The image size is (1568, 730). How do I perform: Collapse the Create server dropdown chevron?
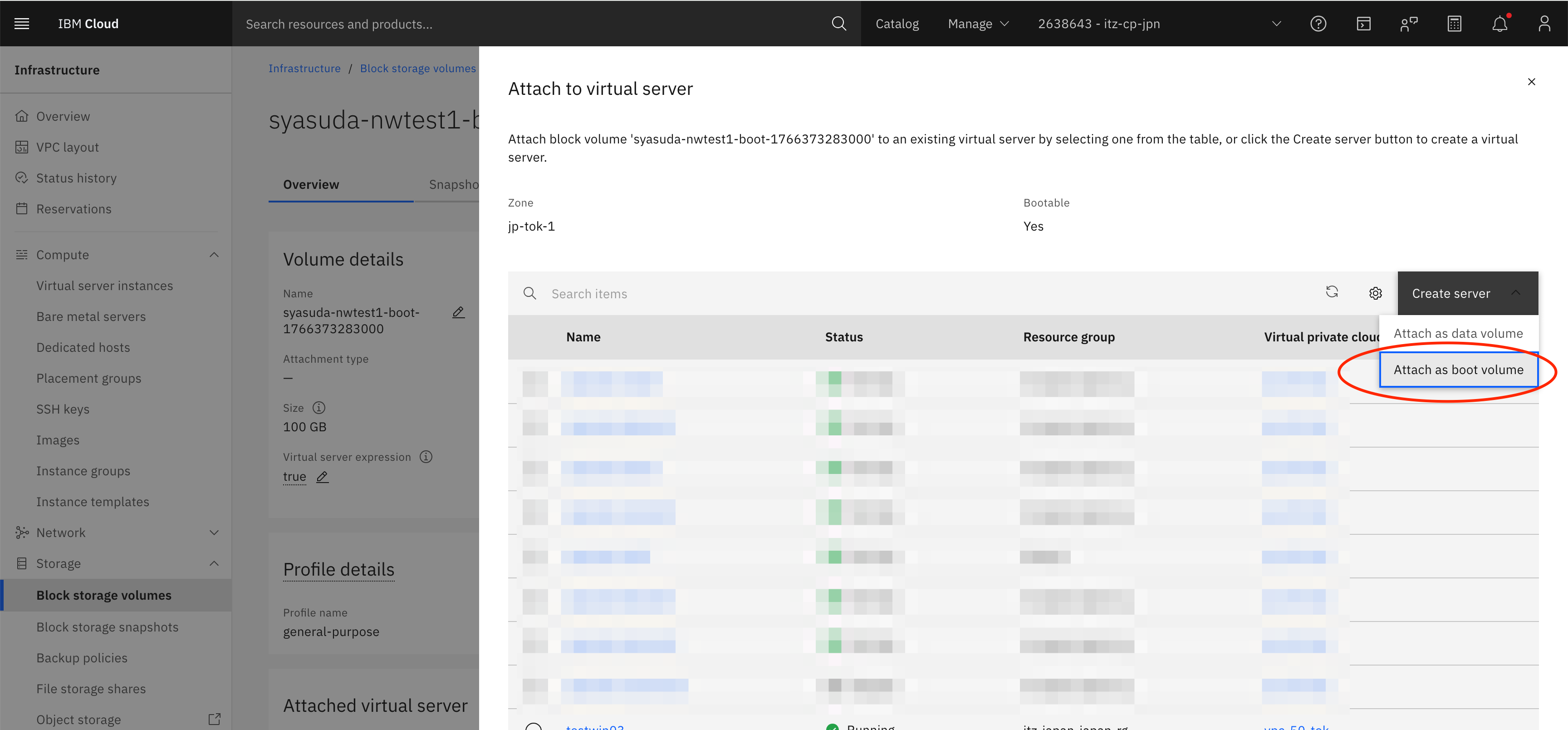click(x=1516, y=293)
